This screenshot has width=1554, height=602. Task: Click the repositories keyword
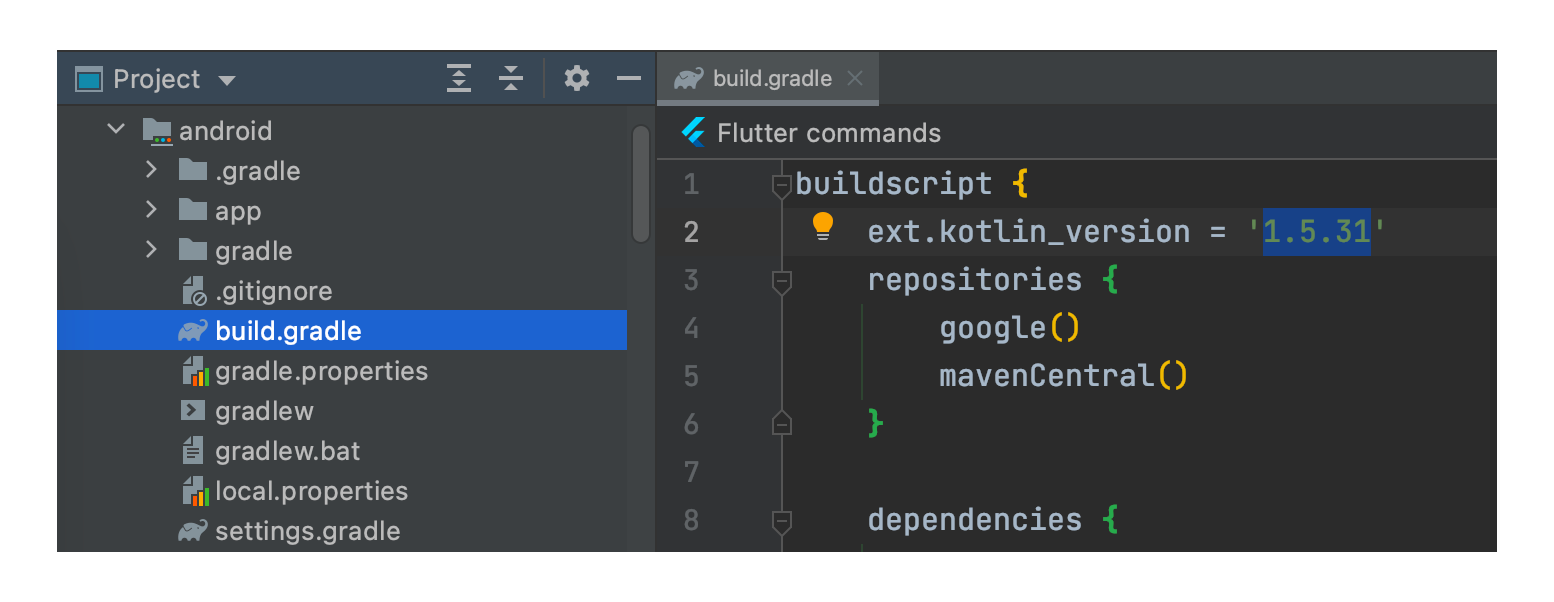(x=975, y=280)
